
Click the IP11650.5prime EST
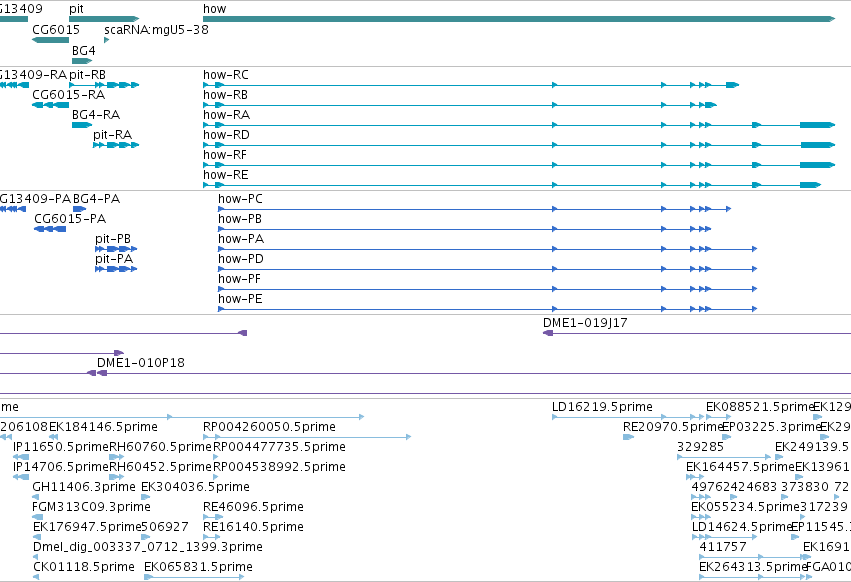point(21,457)
